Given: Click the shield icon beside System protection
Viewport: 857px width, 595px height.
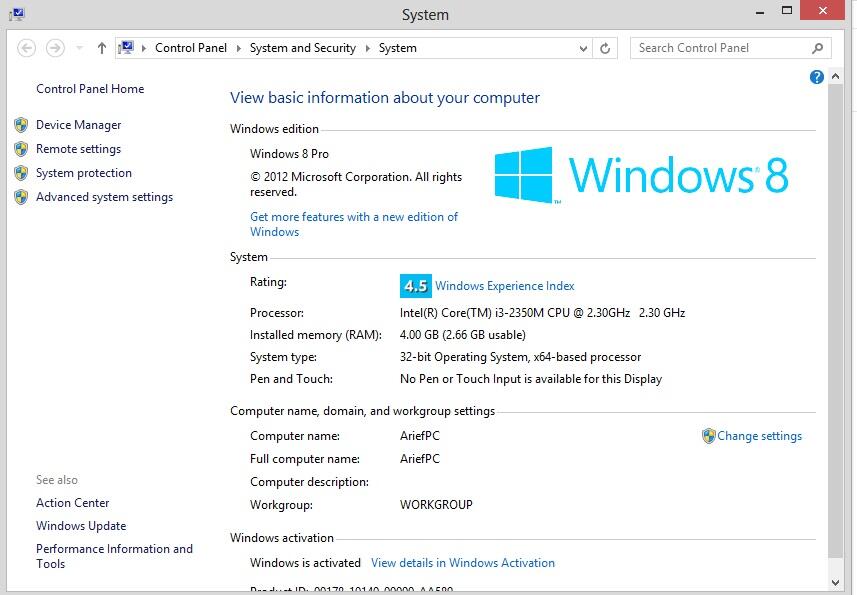Looking at the screenshot, I should coord(21,173).
